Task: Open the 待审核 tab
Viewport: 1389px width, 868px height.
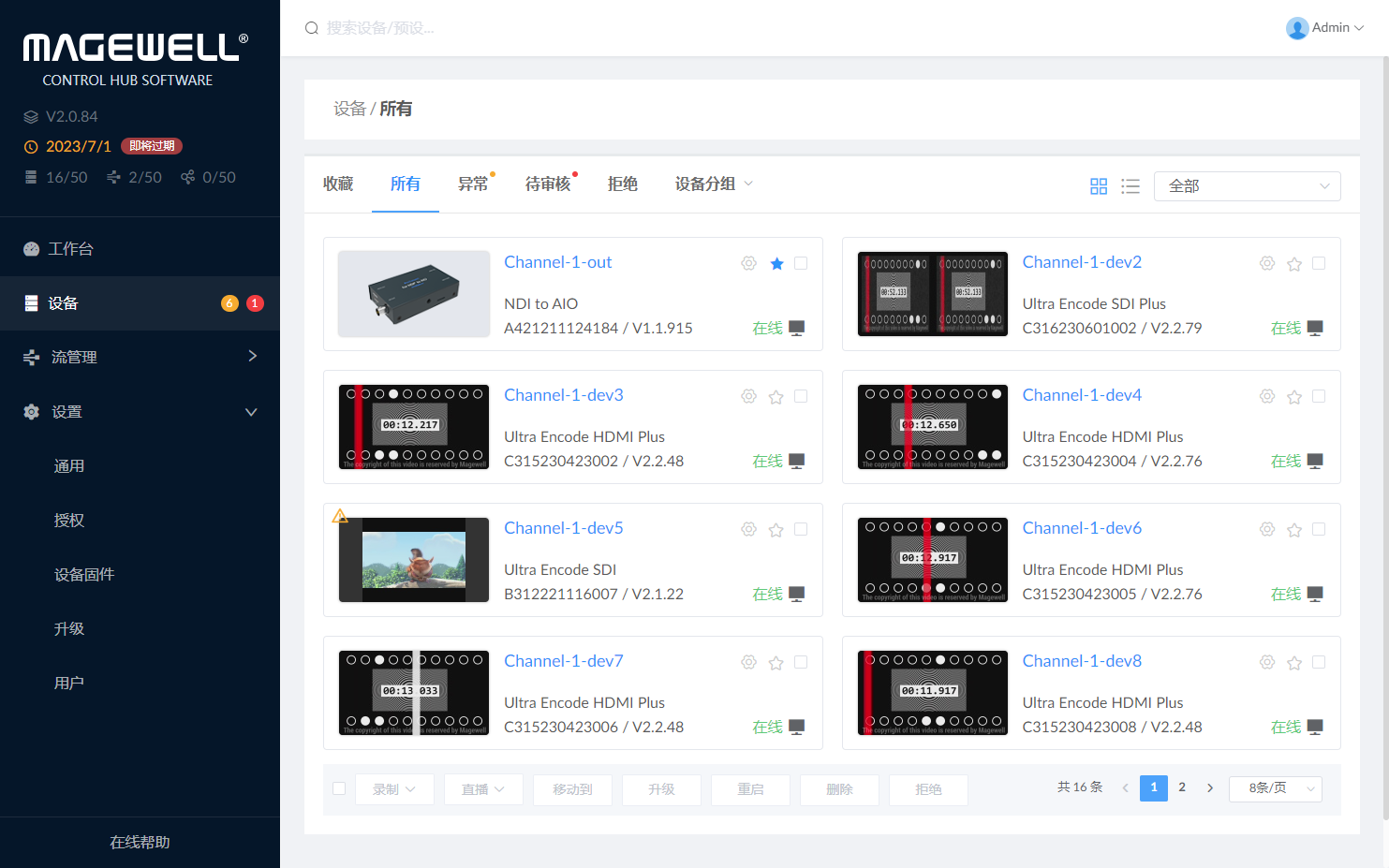Action: pyautogui.click(x=548, y=184)
